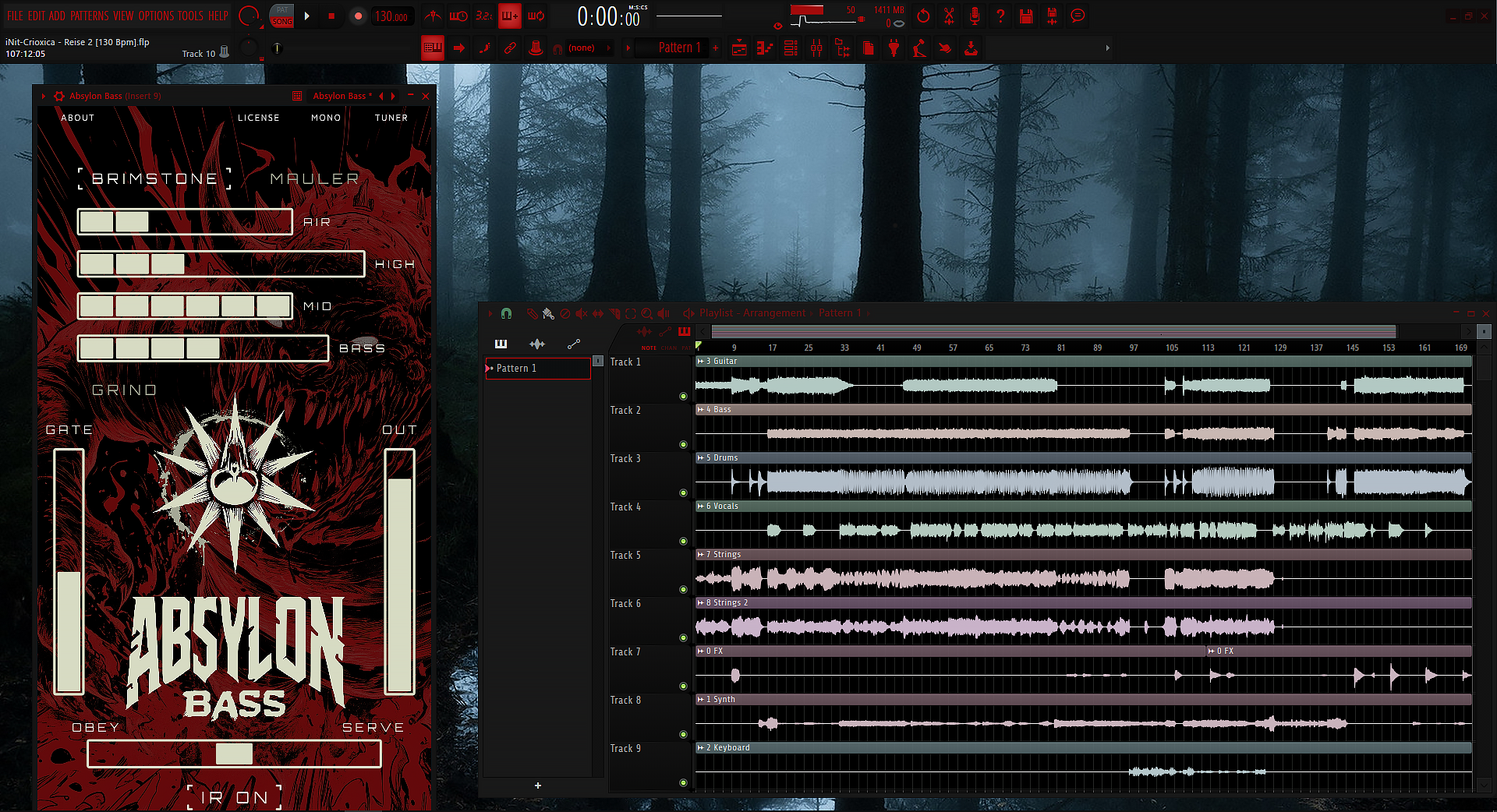This screenshot has width=1497, height=812.
Task: Mute Track 1 using its green LED
Action: click(683, 397)
